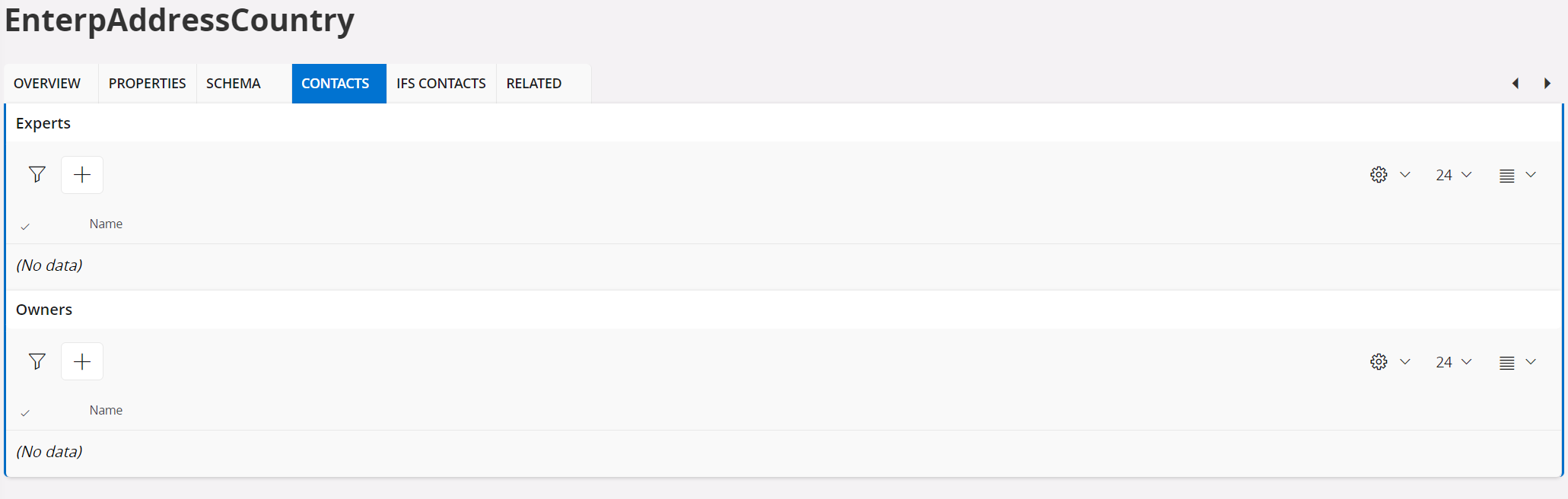
Task: Open Owners table settings gear
Action: coord(1379,361)
